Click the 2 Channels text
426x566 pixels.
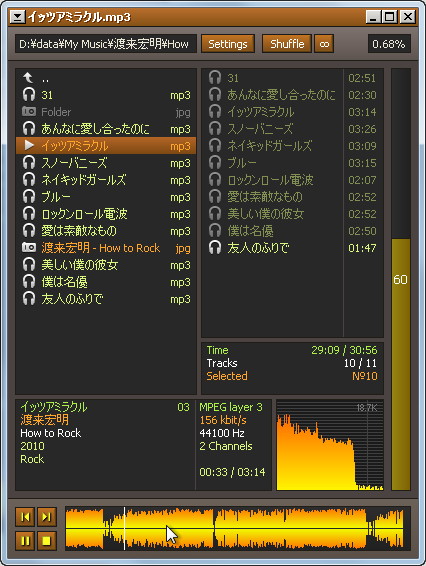coord(226,446)
